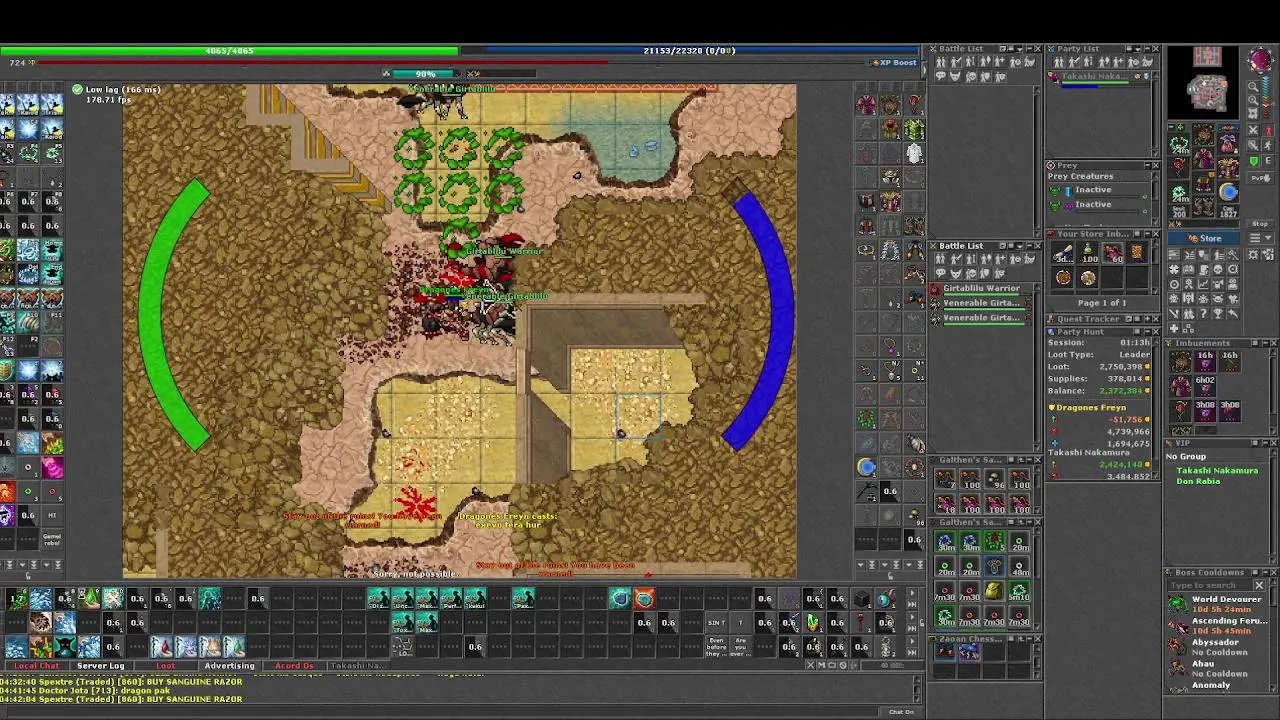Select Don Rabia in VIP list
This screenshot has height=720, width=1280.
(1198, 481)
